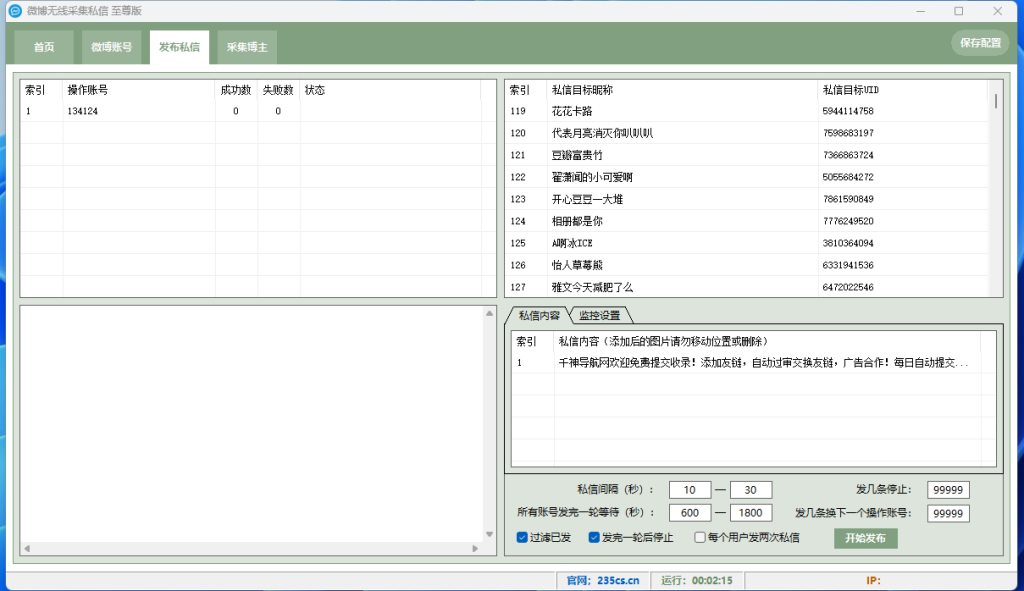Toggle the 过滤已发 checkbox

point(522,538)
